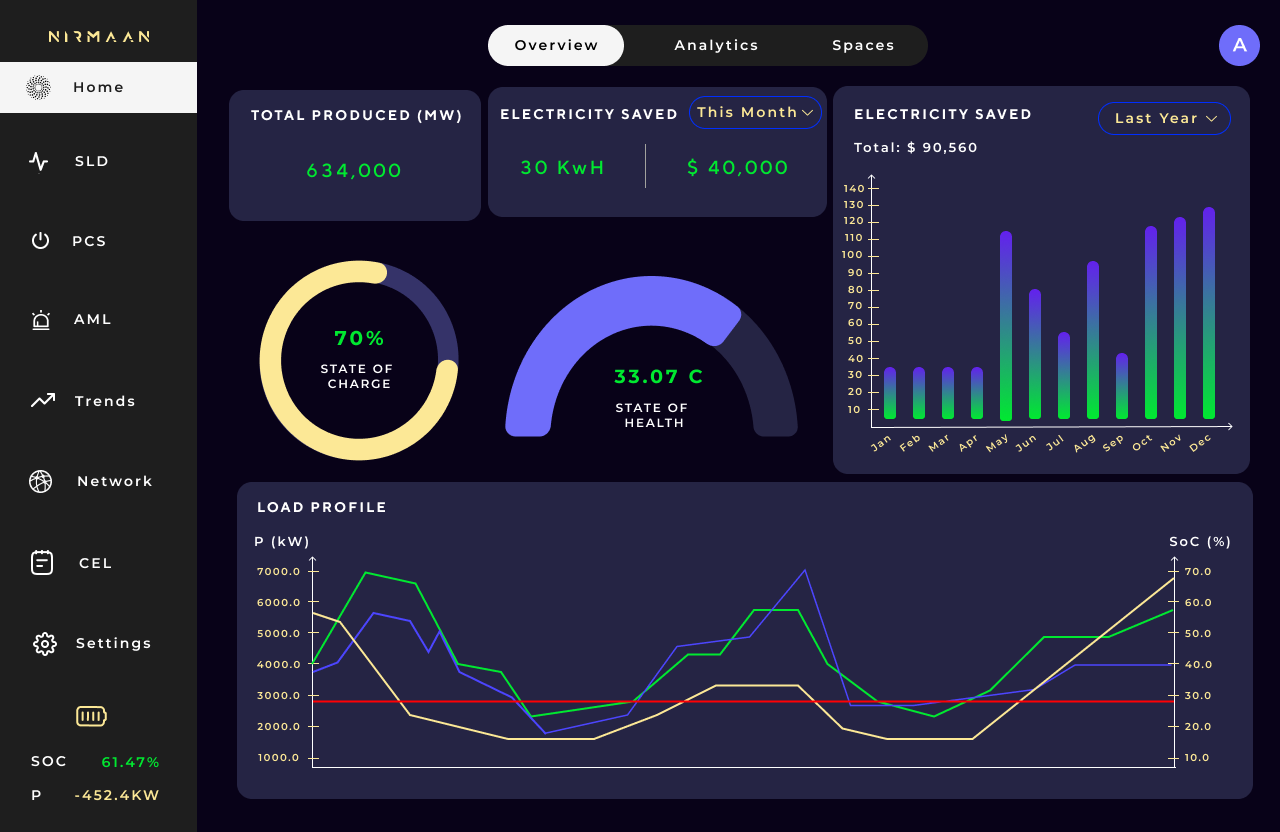Click the -452.4KW power value

point(117,796)
